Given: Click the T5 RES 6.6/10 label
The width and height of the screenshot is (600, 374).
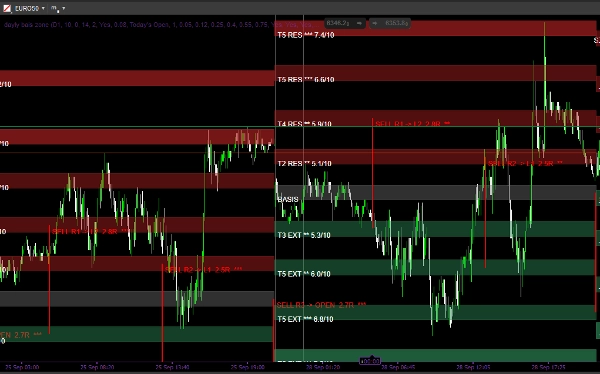Looking at the screenshot, I should tap(306, 80).
